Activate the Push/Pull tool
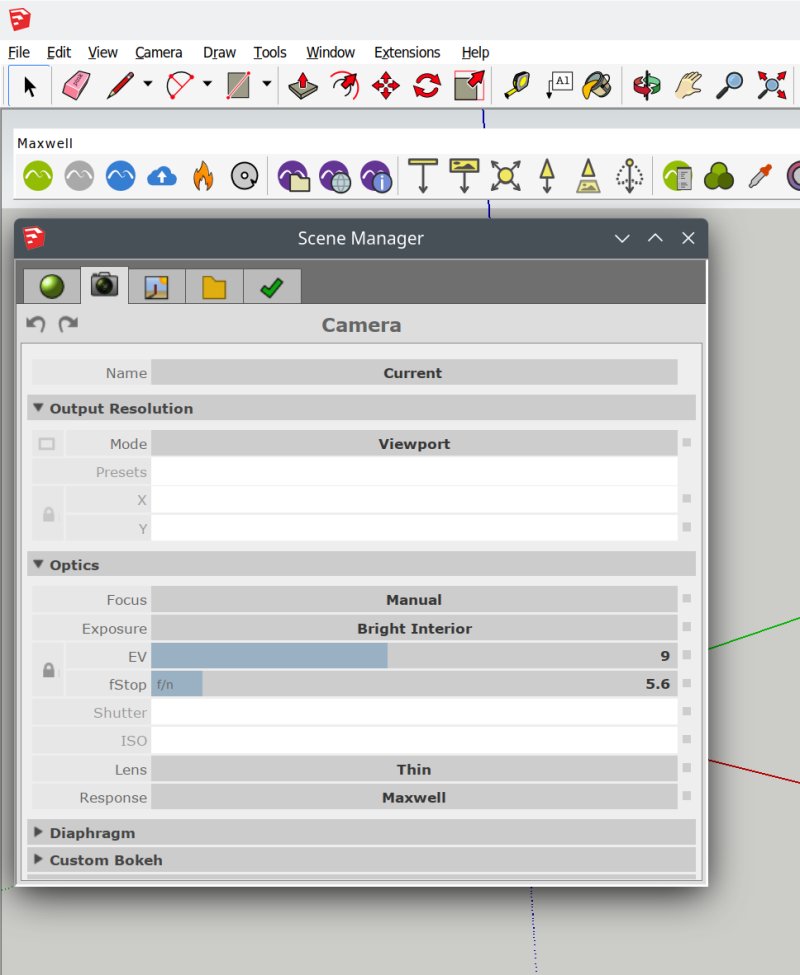800x975 pixels. [303, 85]
